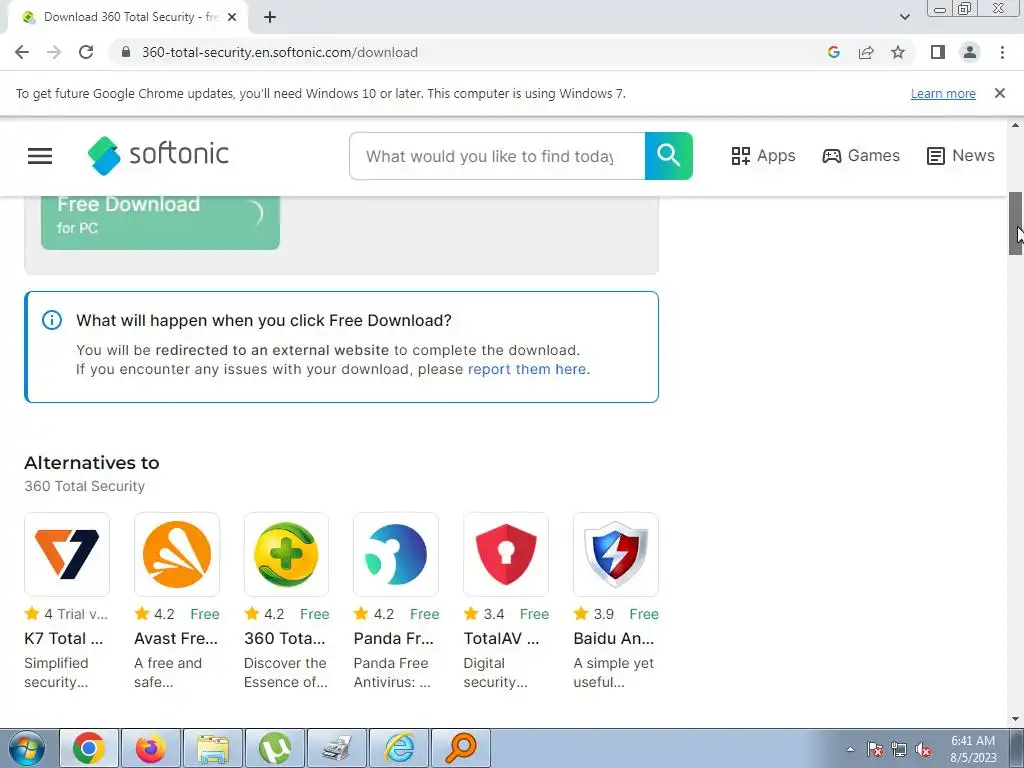Click the 'Avast Fre...' title

coord(176,638)
